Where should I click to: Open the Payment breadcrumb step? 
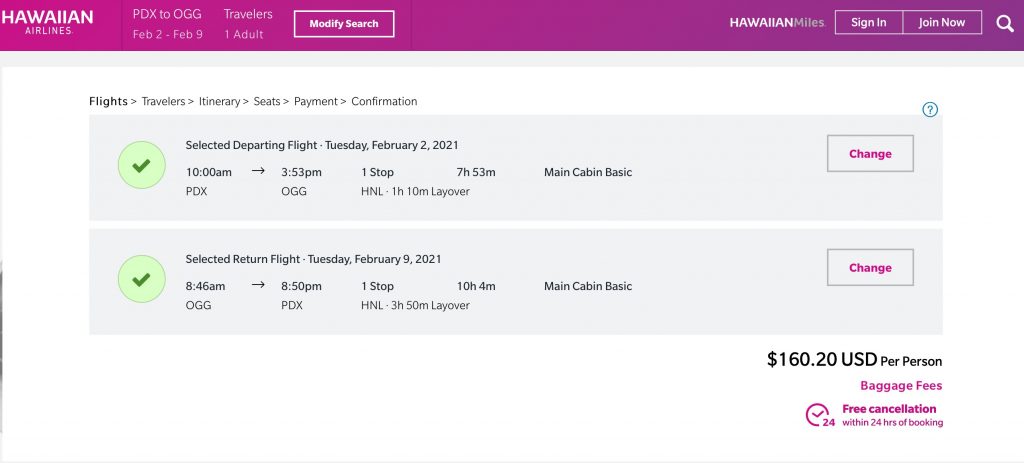[x=315, y=102]
